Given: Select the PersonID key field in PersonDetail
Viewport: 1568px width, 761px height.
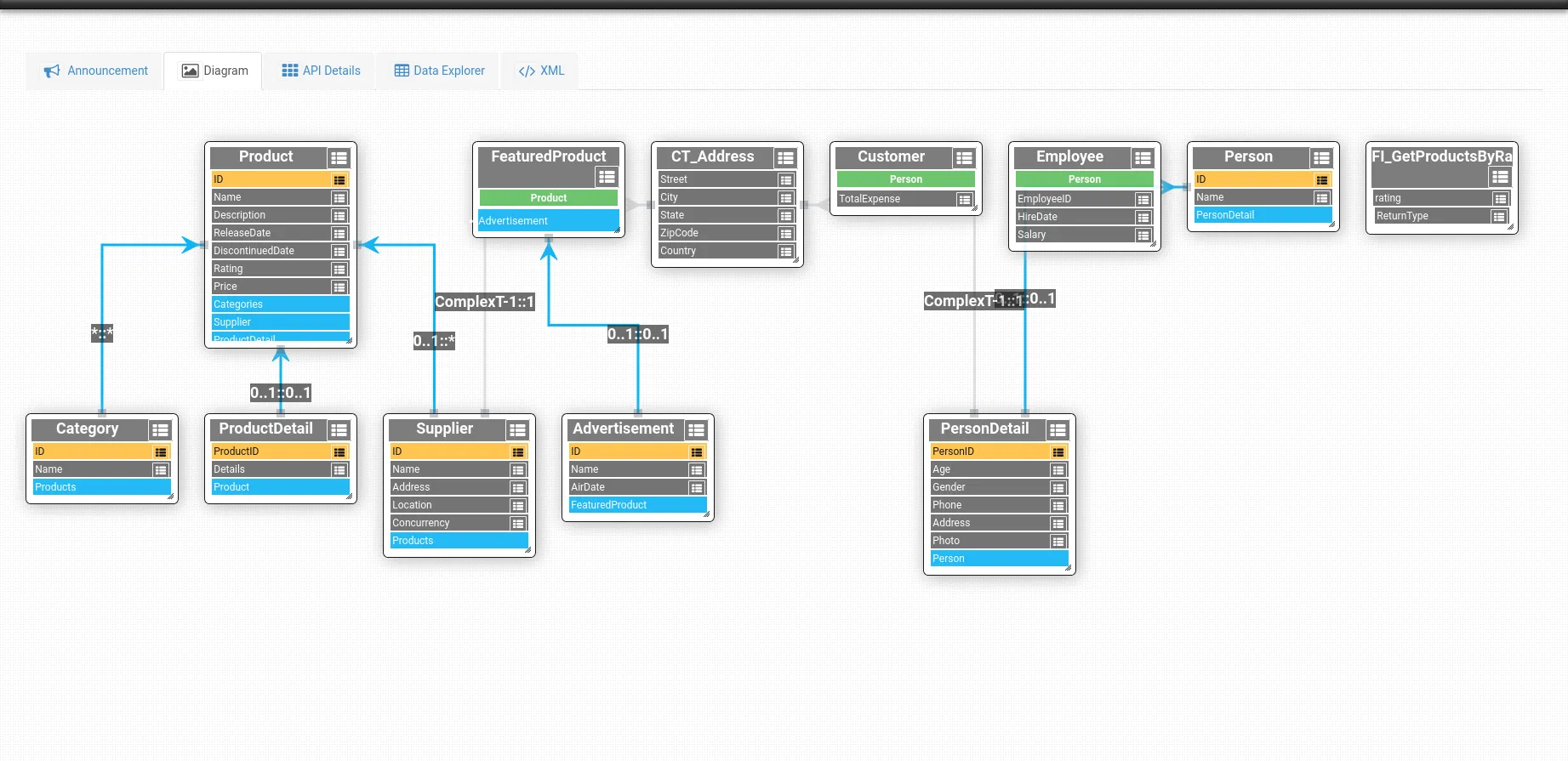Looking at the screenshot, I should tap(989, 451).
